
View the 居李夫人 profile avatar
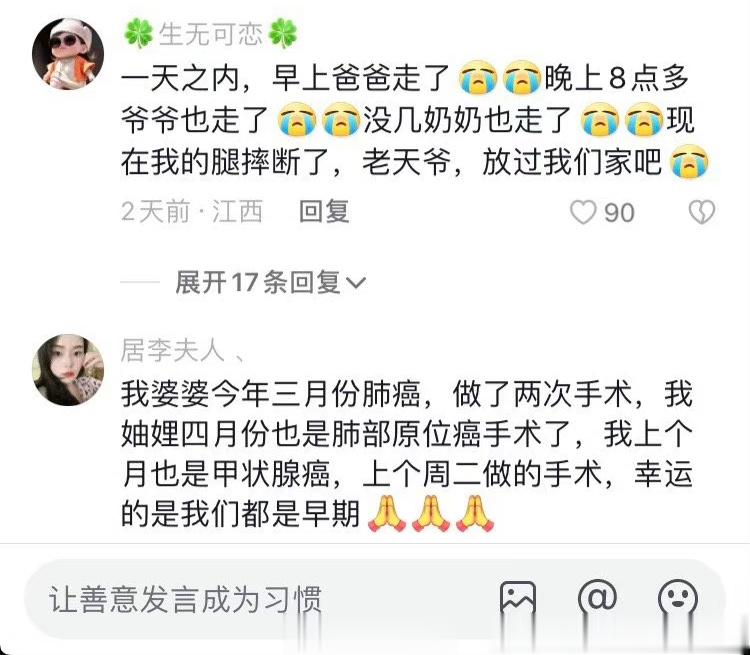[68, 370]
